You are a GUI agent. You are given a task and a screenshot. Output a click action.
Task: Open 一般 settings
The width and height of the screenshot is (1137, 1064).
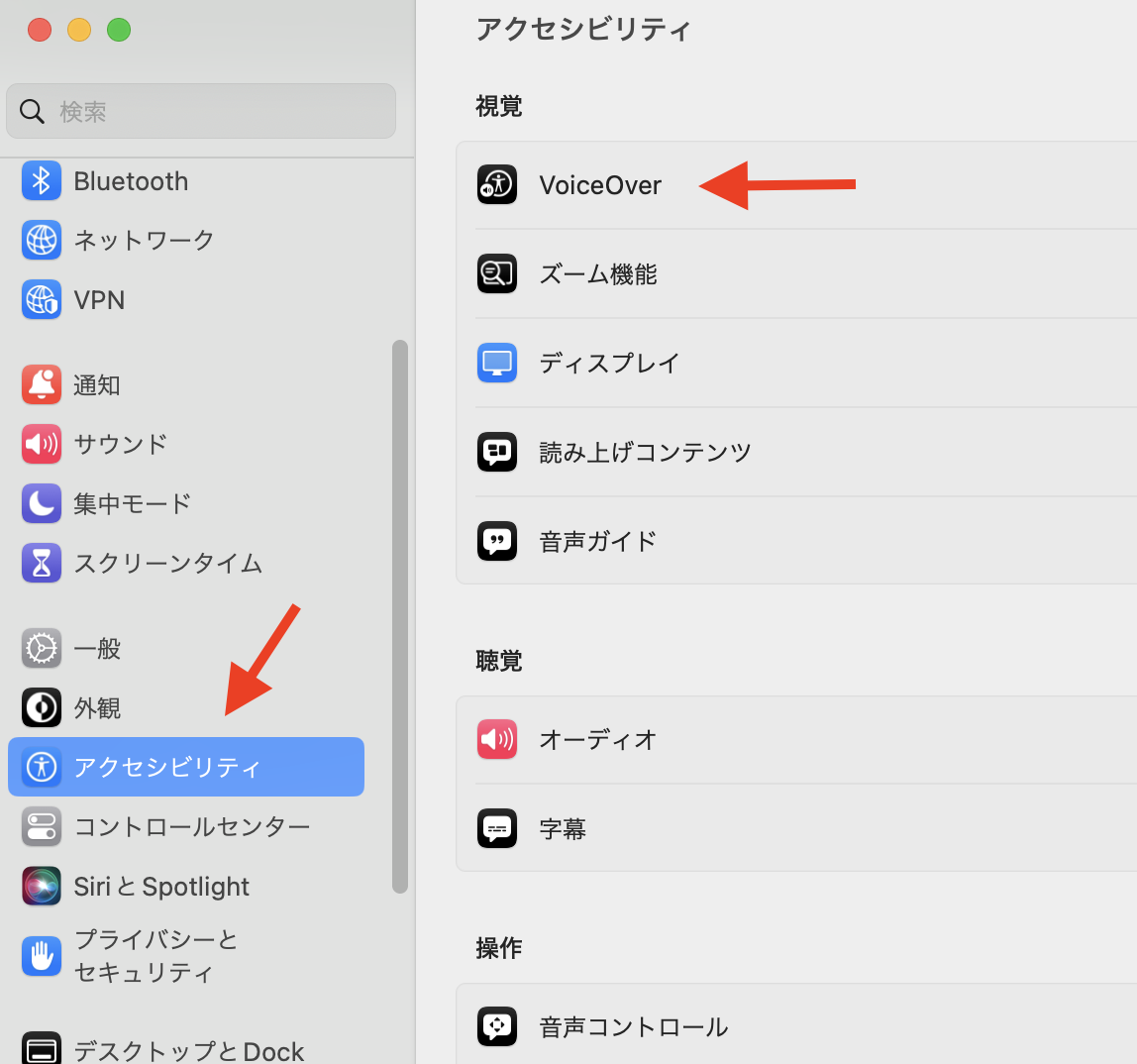click(x=96, y=649)
